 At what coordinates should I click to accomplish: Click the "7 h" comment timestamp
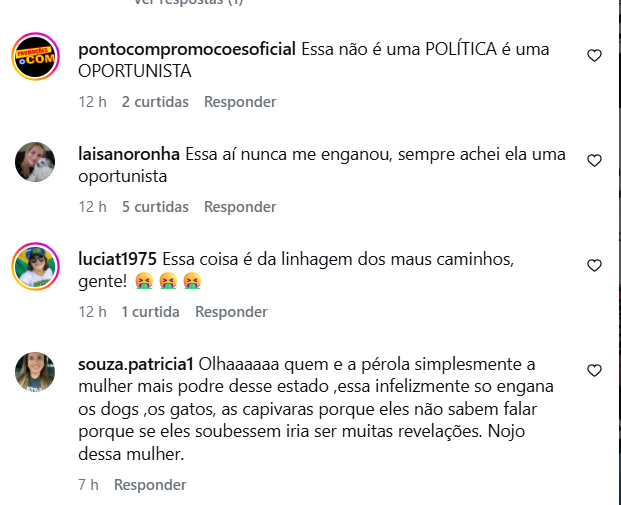tap(88, 485)
